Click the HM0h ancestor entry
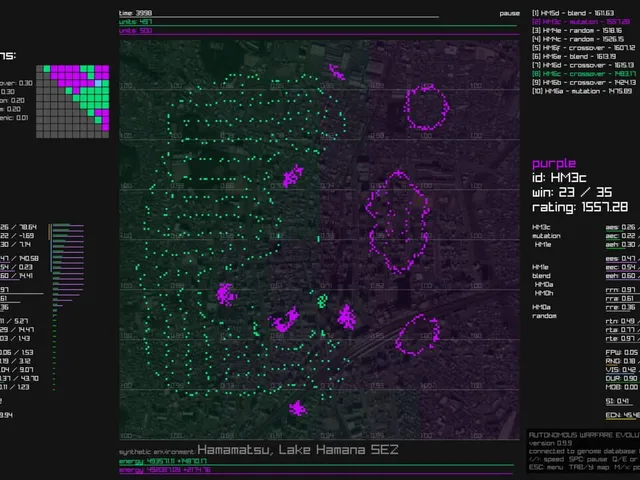This screenshot has height=480, width=640. [544, 293]
